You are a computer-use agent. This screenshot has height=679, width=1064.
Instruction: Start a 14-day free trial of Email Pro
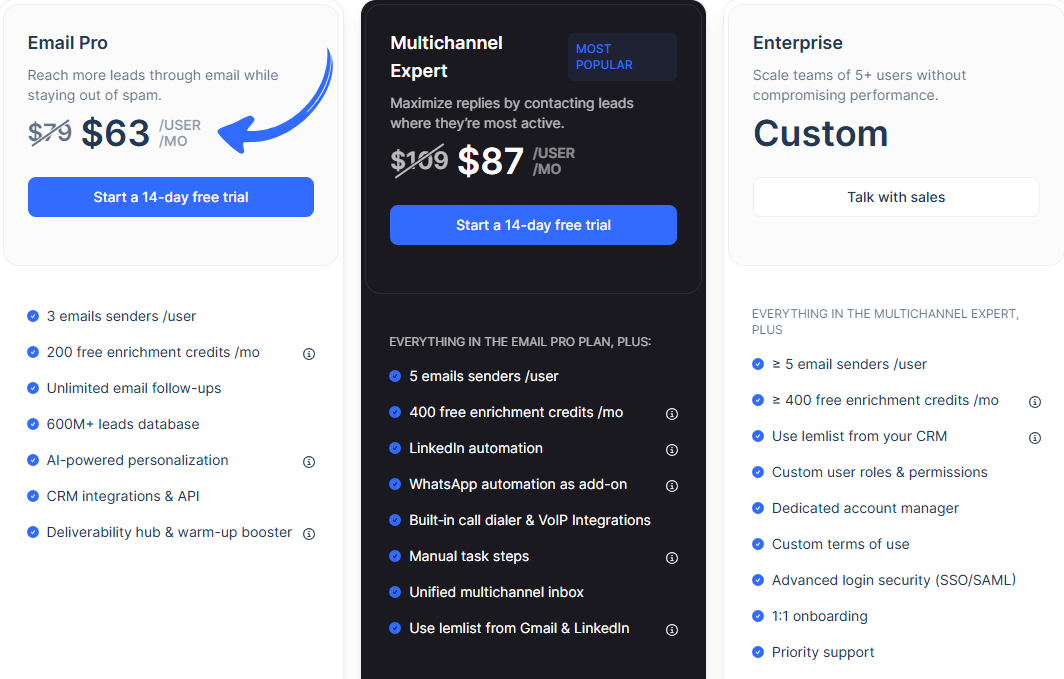coord(170,197)
